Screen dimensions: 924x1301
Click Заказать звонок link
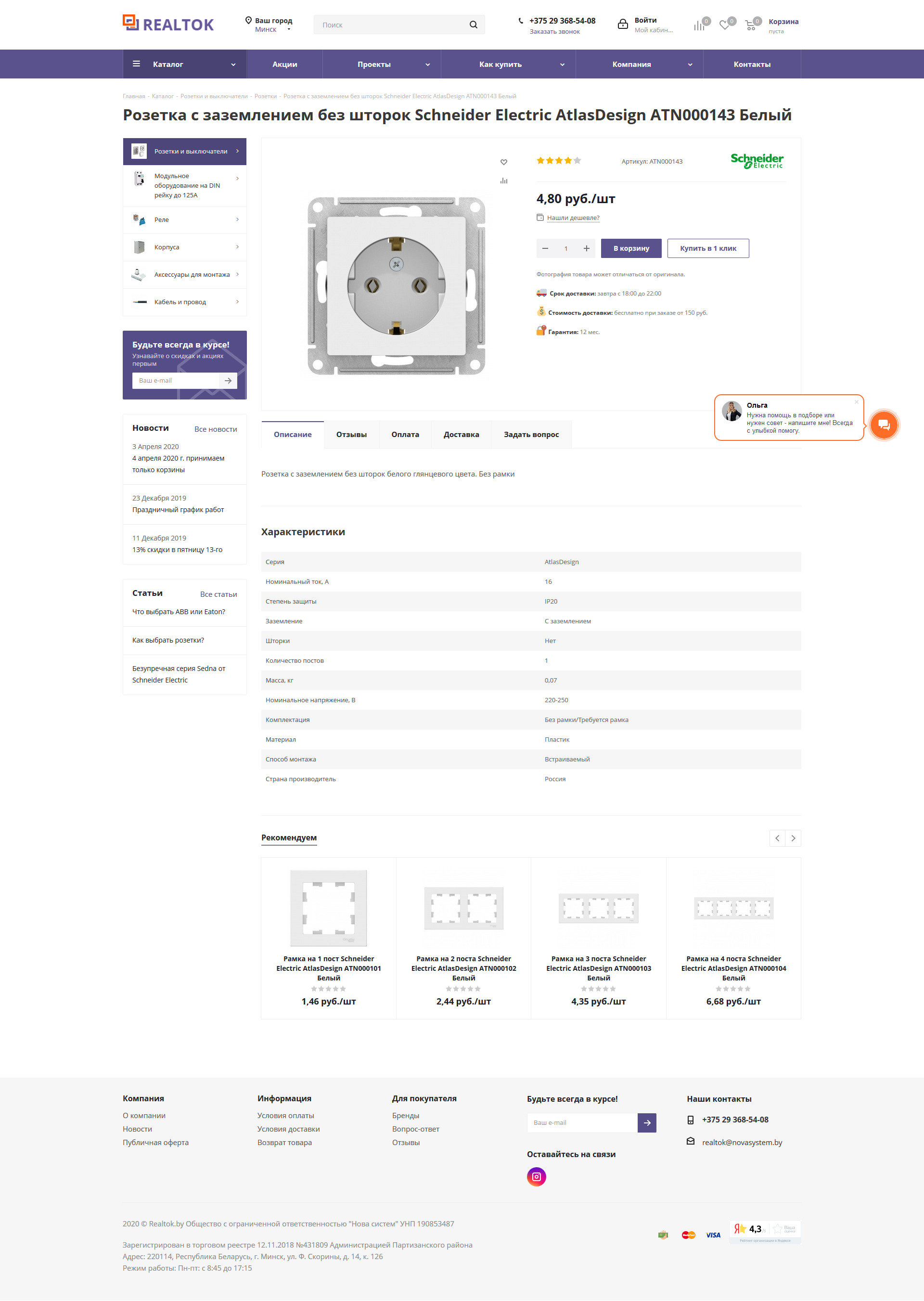(x=555, y=32)
